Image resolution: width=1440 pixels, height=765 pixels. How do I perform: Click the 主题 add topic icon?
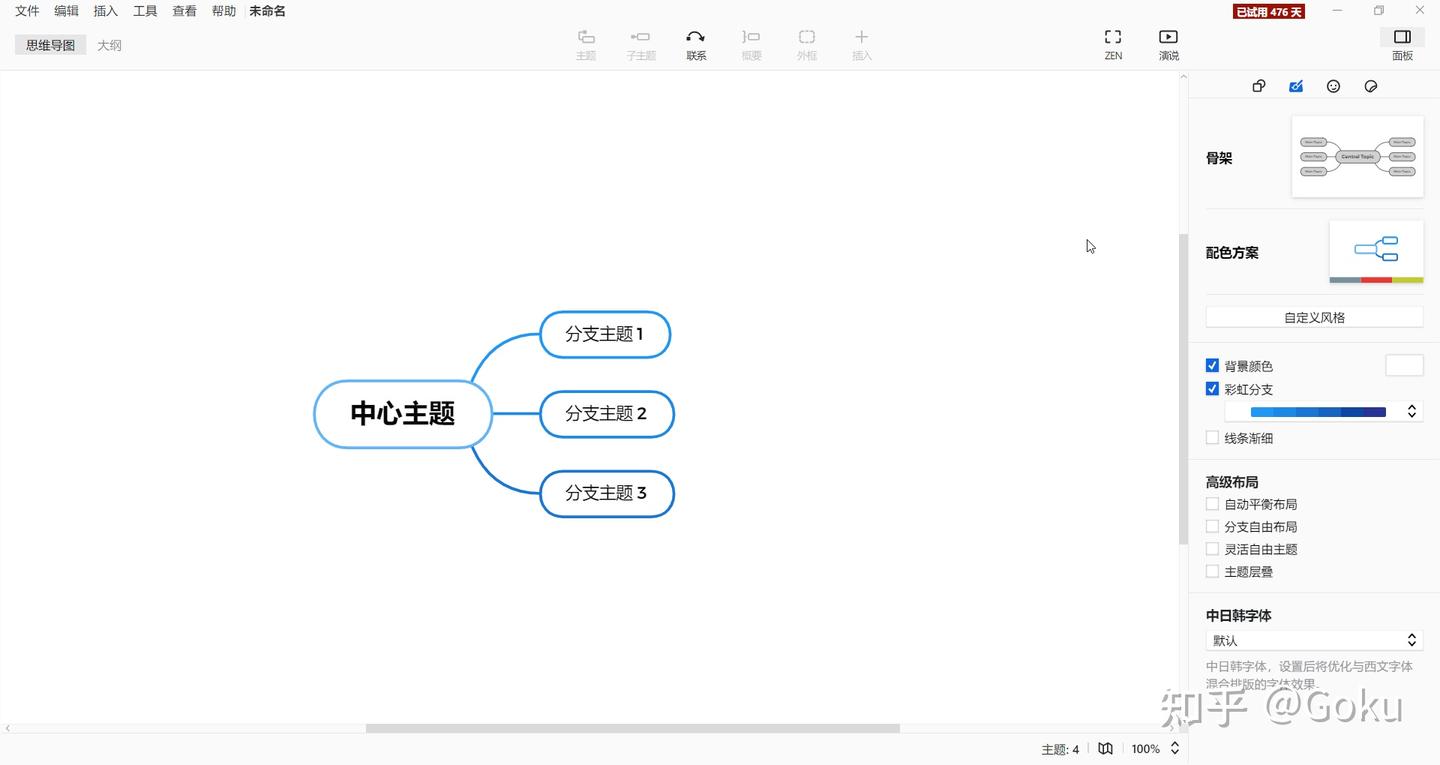pyautogui.click(x=586, y=37)
